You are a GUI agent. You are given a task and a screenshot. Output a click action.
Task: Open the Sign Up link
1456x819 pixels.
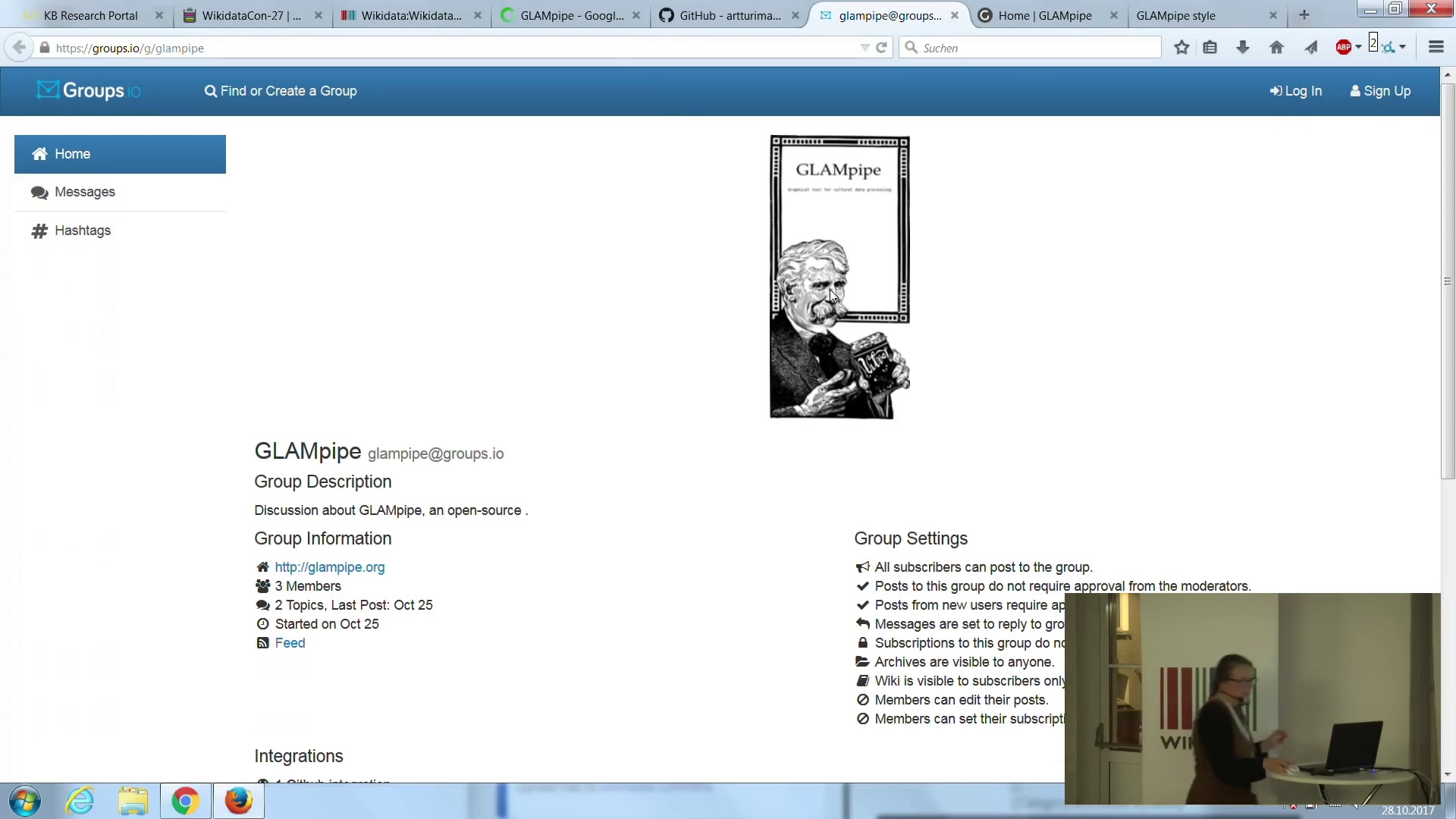[1380, 91]
